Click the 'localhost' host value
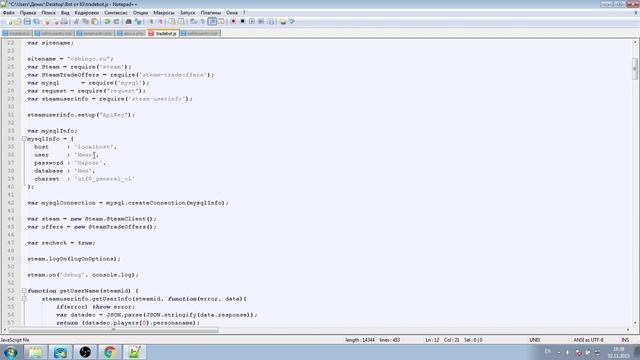 tap(95, 147)
